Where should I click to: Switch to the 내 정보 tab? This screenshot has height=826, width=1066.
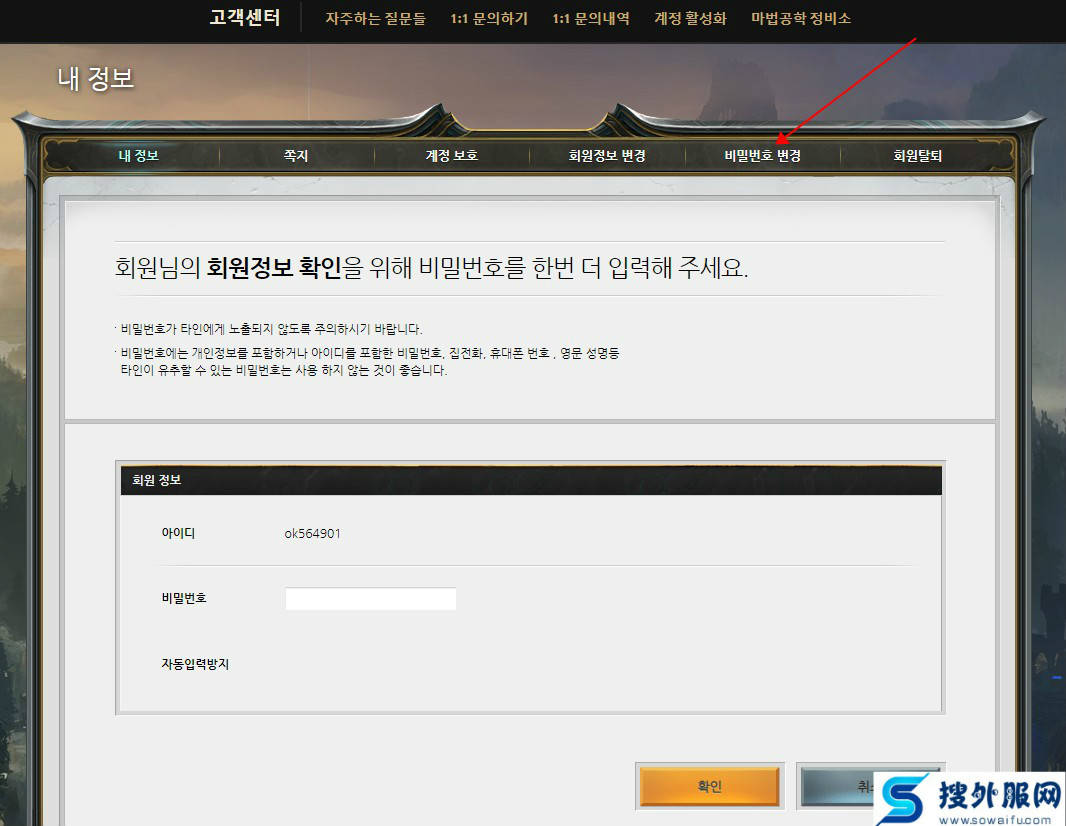tap(139, 156)
